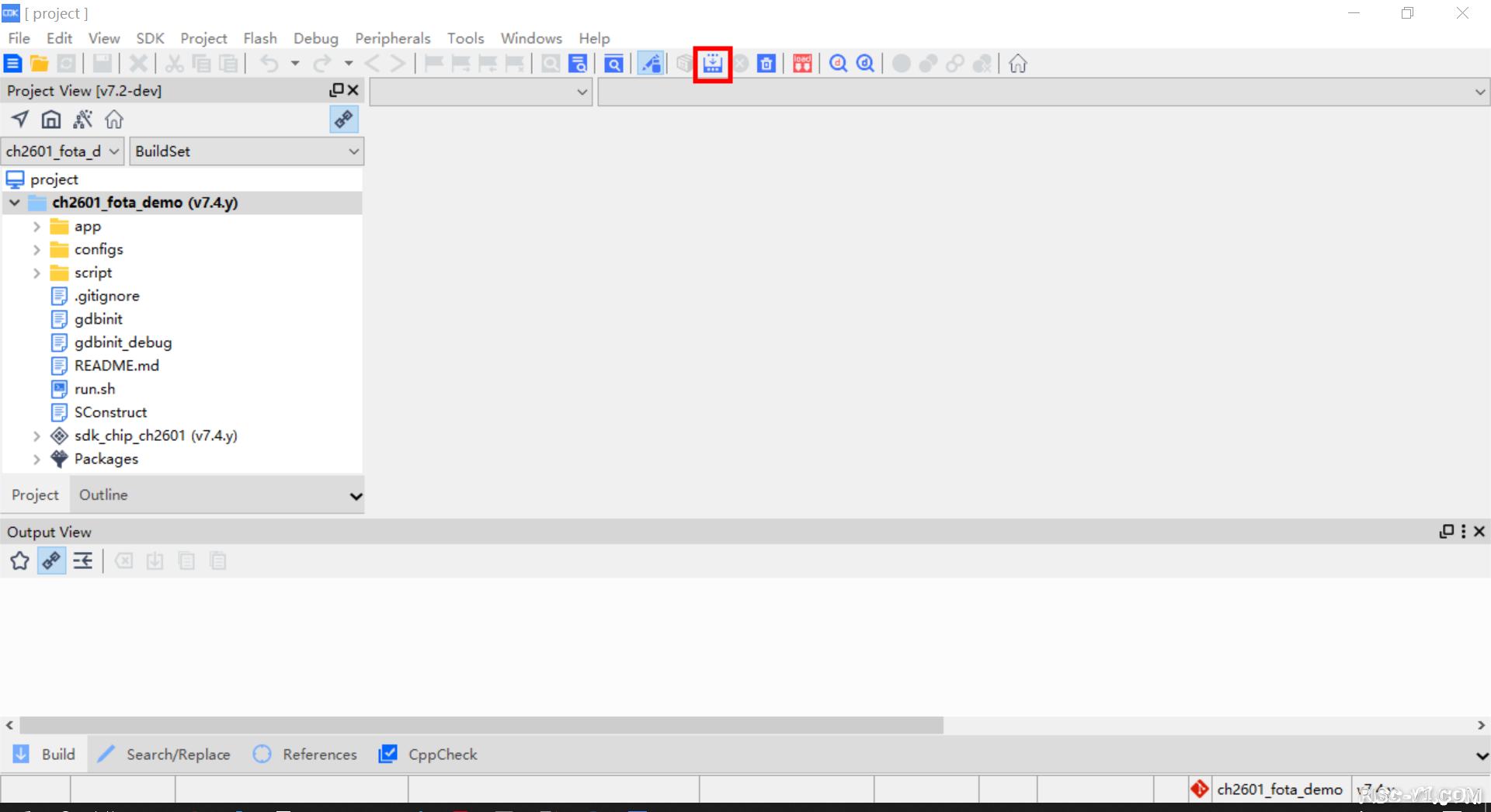Image resolution: width=1491 pixels, height=812 pixels.
Task: Open the ch2601_fota_d project dropdown
Action: point(62,151)
